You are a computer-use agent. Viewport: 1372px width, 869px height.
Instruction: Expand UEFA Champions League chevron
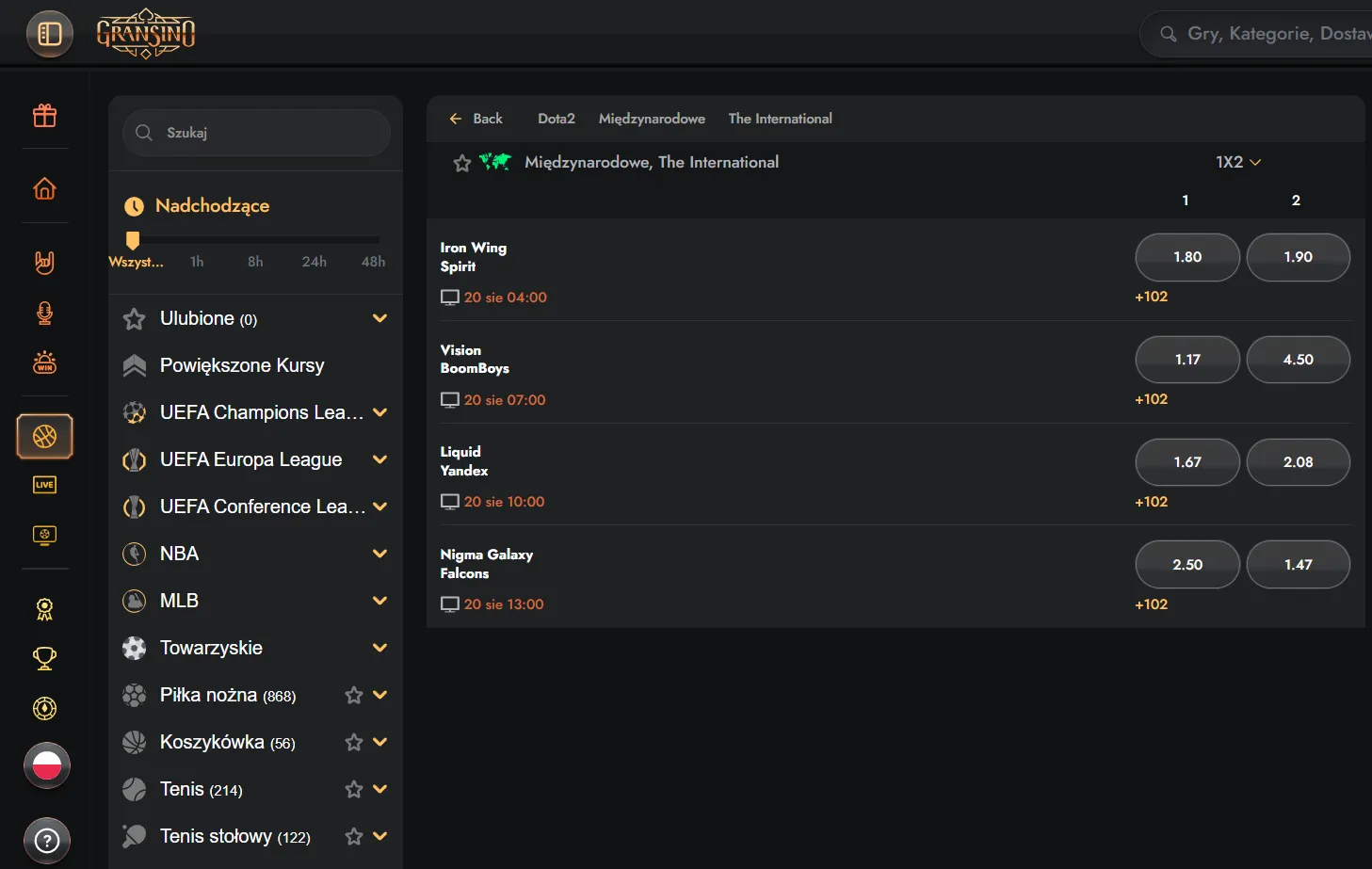pyautogui.click(x=380, y=412)
